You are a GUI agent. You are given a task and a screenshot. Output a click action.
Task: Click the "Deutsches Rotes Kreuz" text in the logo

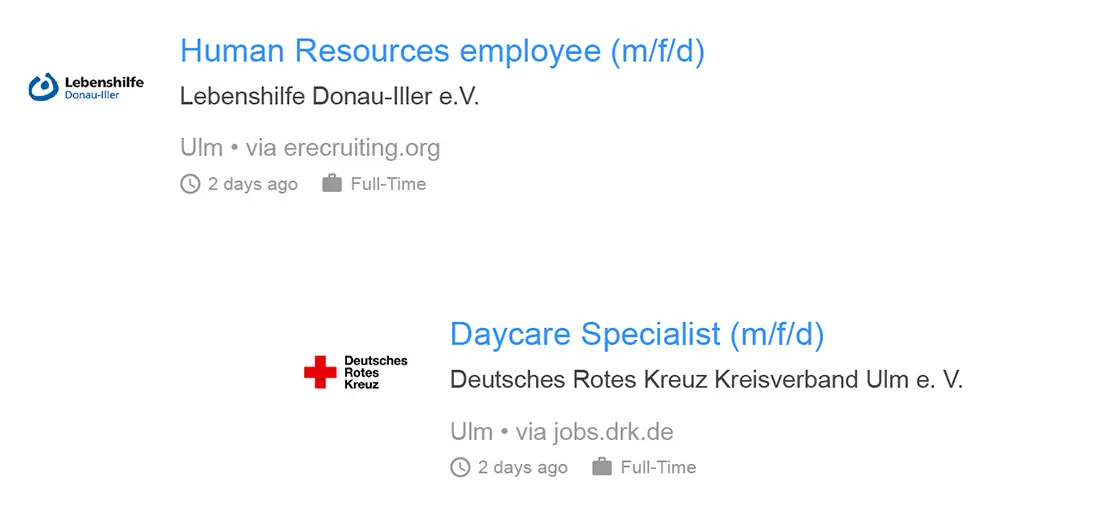point(376,372)
